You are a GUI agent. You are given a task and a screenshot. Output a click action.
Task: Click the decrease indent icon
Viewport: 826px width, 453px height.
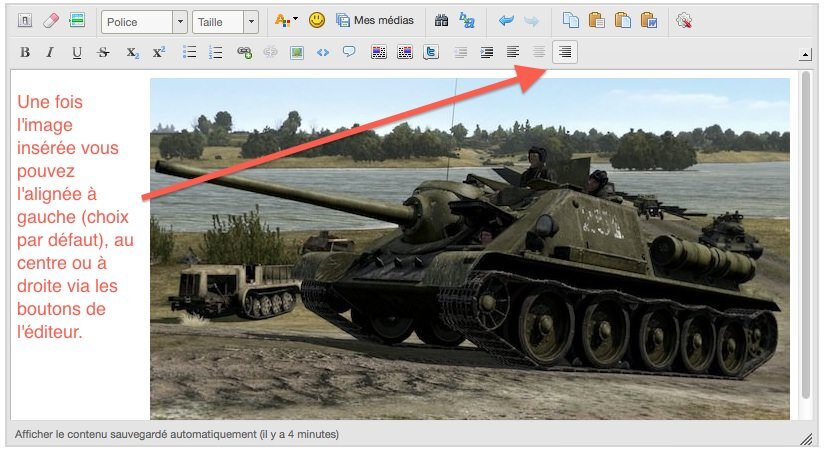click(x=461, y=52)
